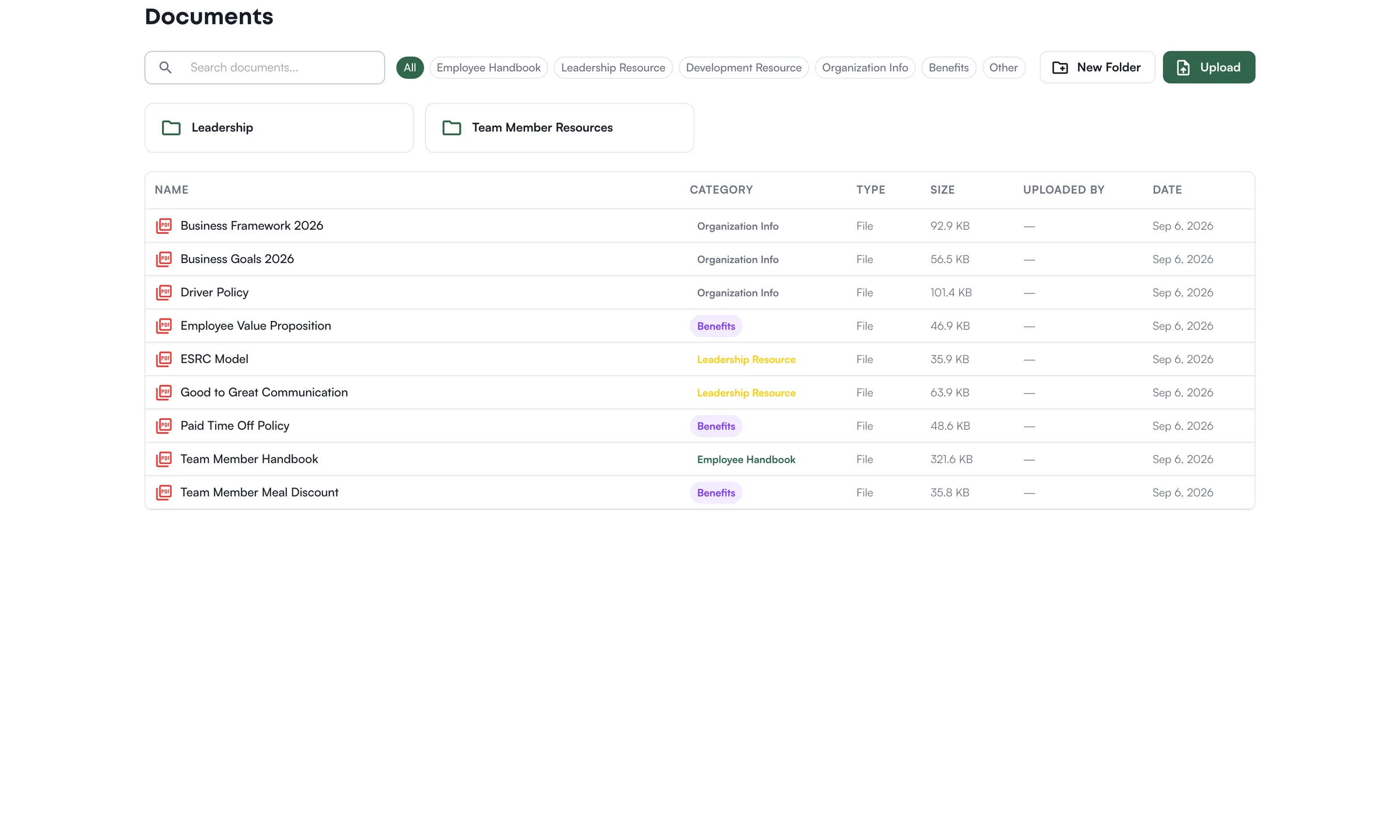Click the Leadership folder icon
This screenshot has height=840, width=1400.
pyautogui.click(x=171, y=128)
